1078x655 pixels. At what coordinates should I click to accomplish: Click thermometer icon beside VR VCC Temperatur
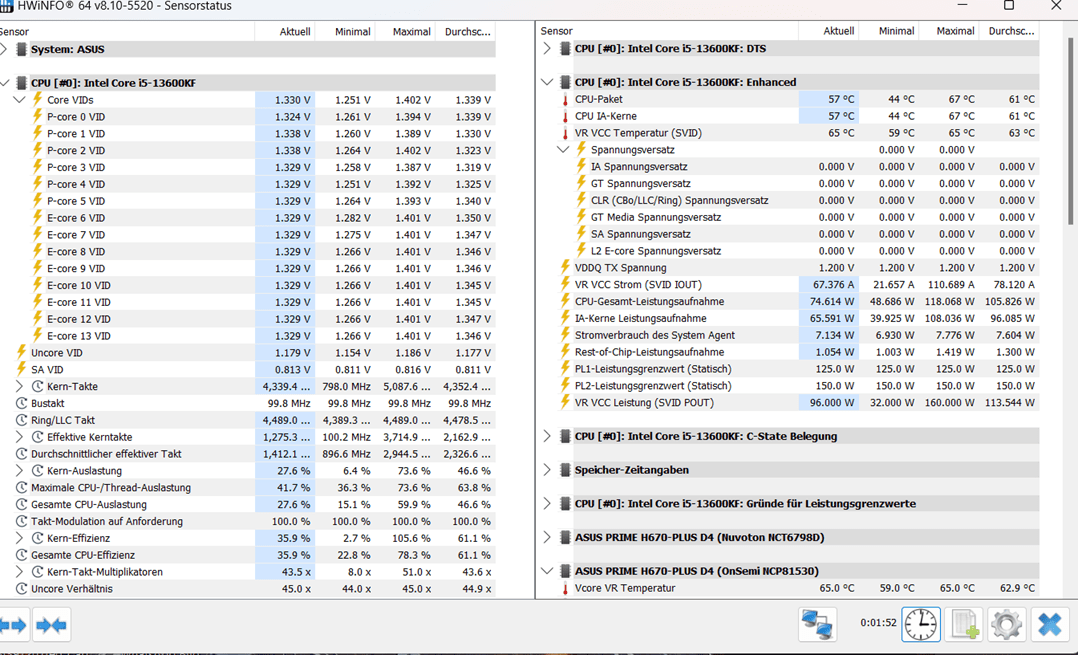tap(565, 133)
